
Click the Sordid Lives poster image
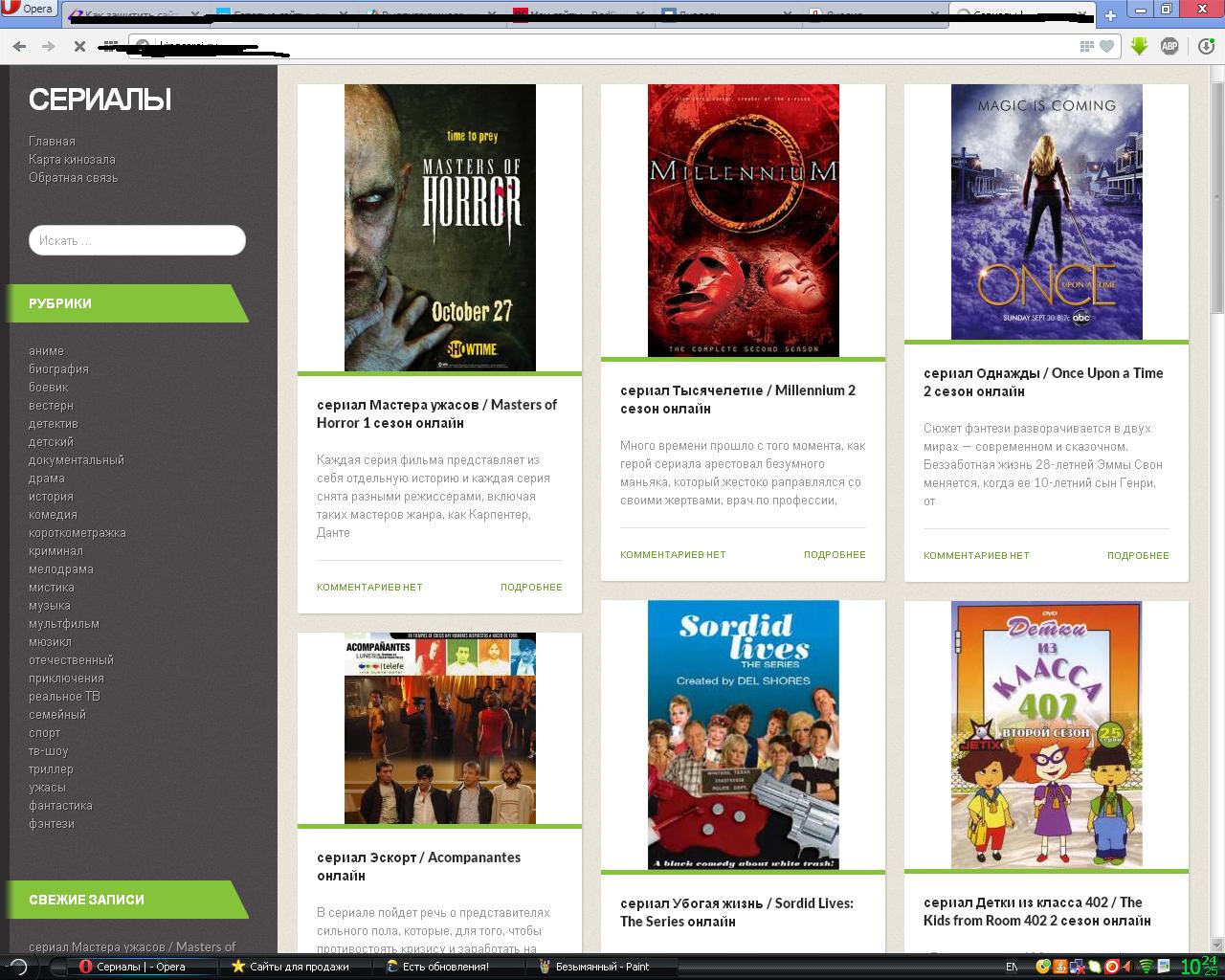coord(744,735)
